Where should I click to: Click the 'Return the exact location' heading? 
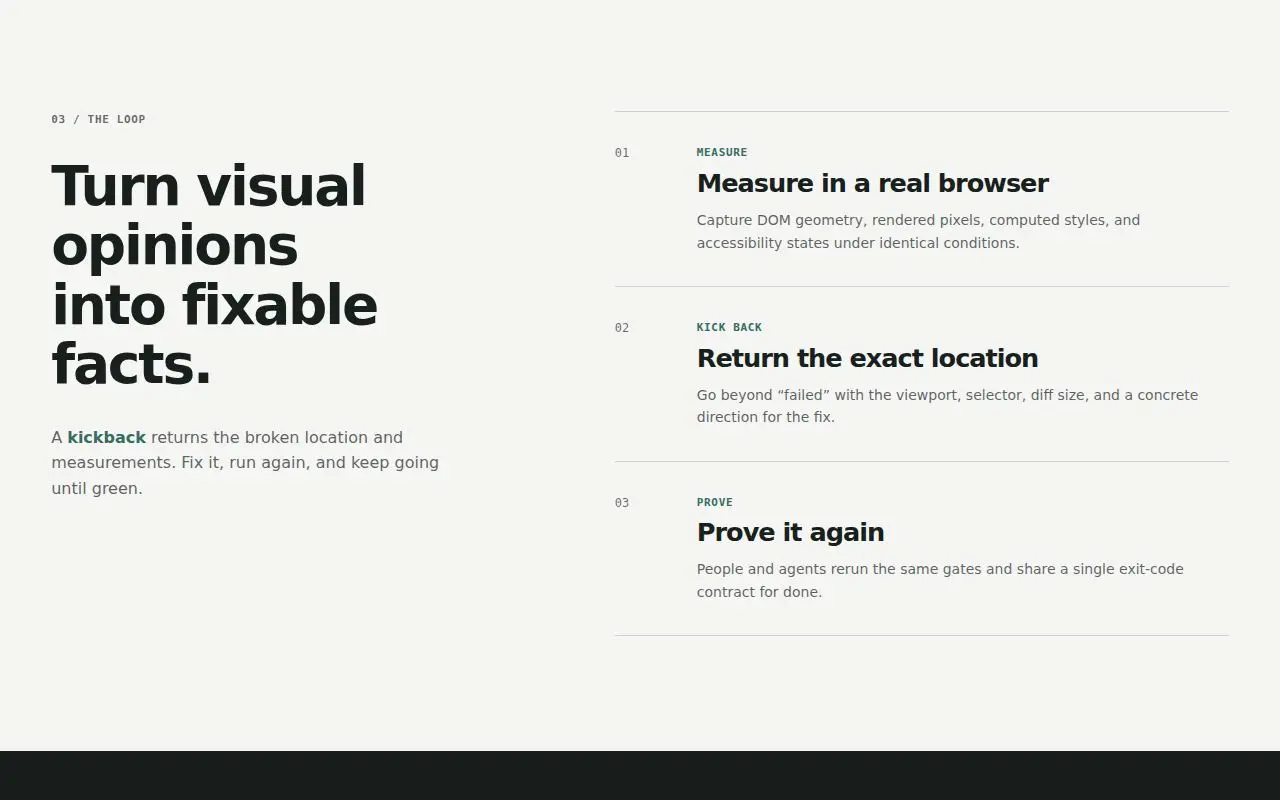867,358
